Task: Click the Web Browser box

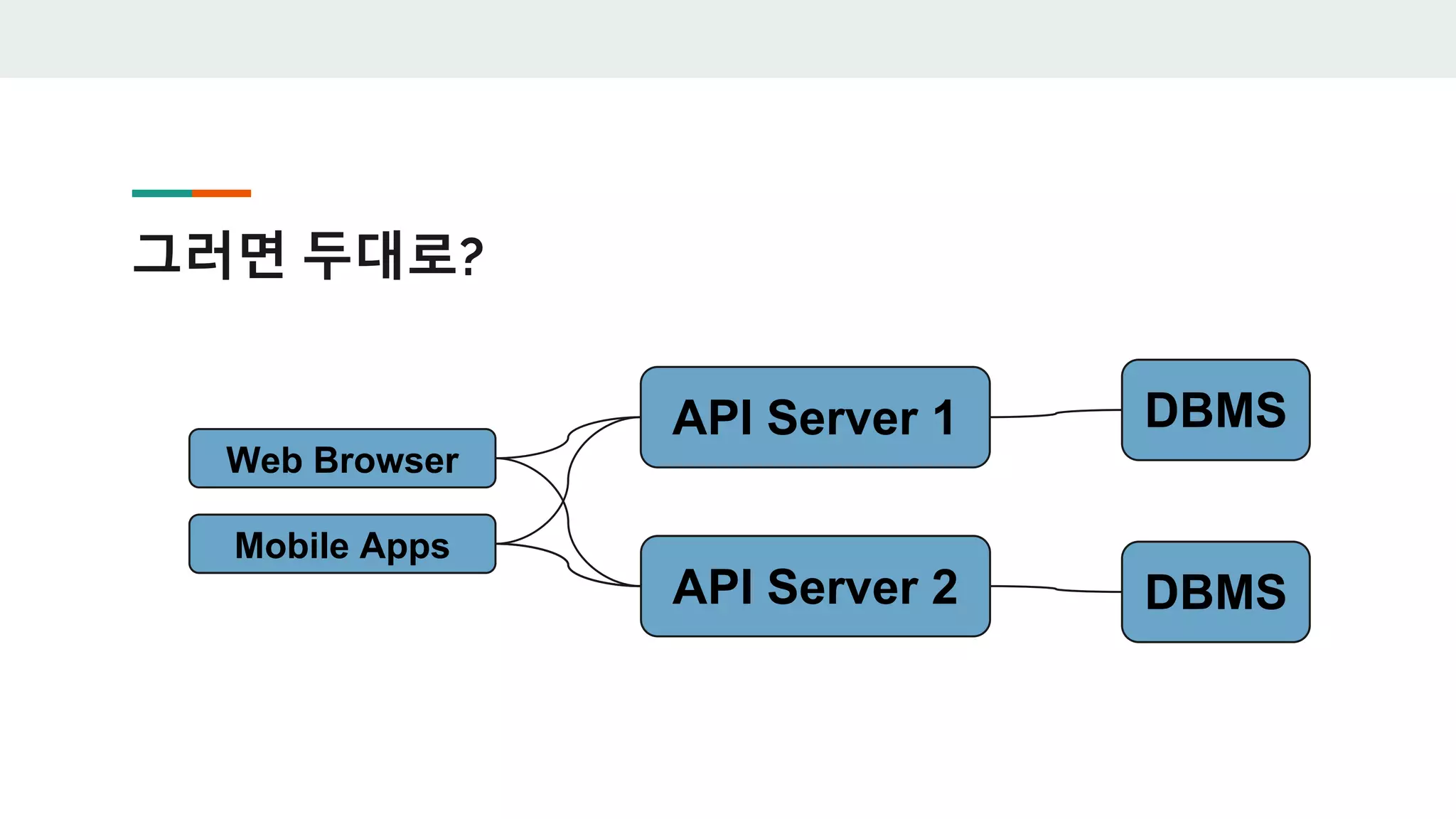Action: [x=342, y=459]
